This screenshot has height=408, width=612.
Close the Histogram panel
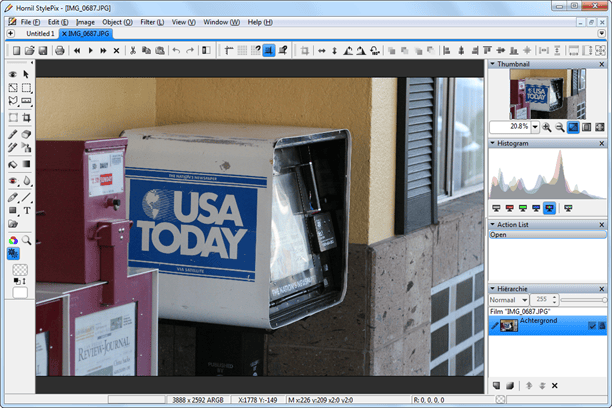point(601,144)
